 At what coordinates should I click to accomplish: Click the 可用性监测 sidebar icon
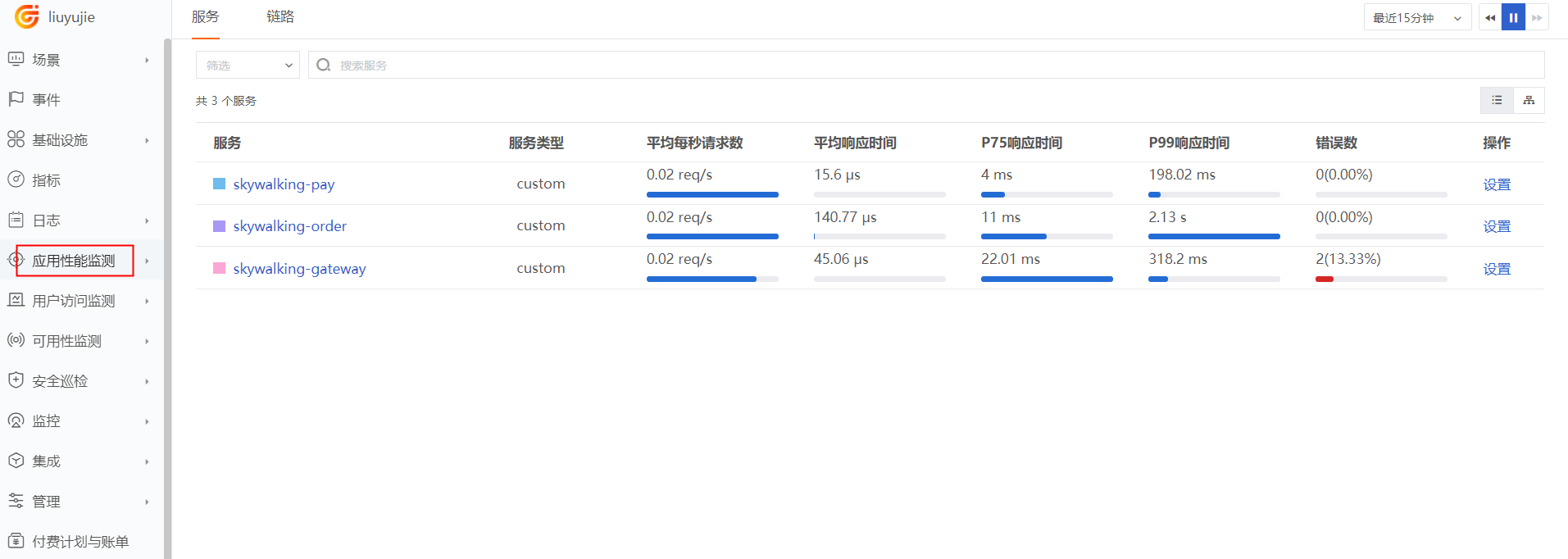[16, 340]
